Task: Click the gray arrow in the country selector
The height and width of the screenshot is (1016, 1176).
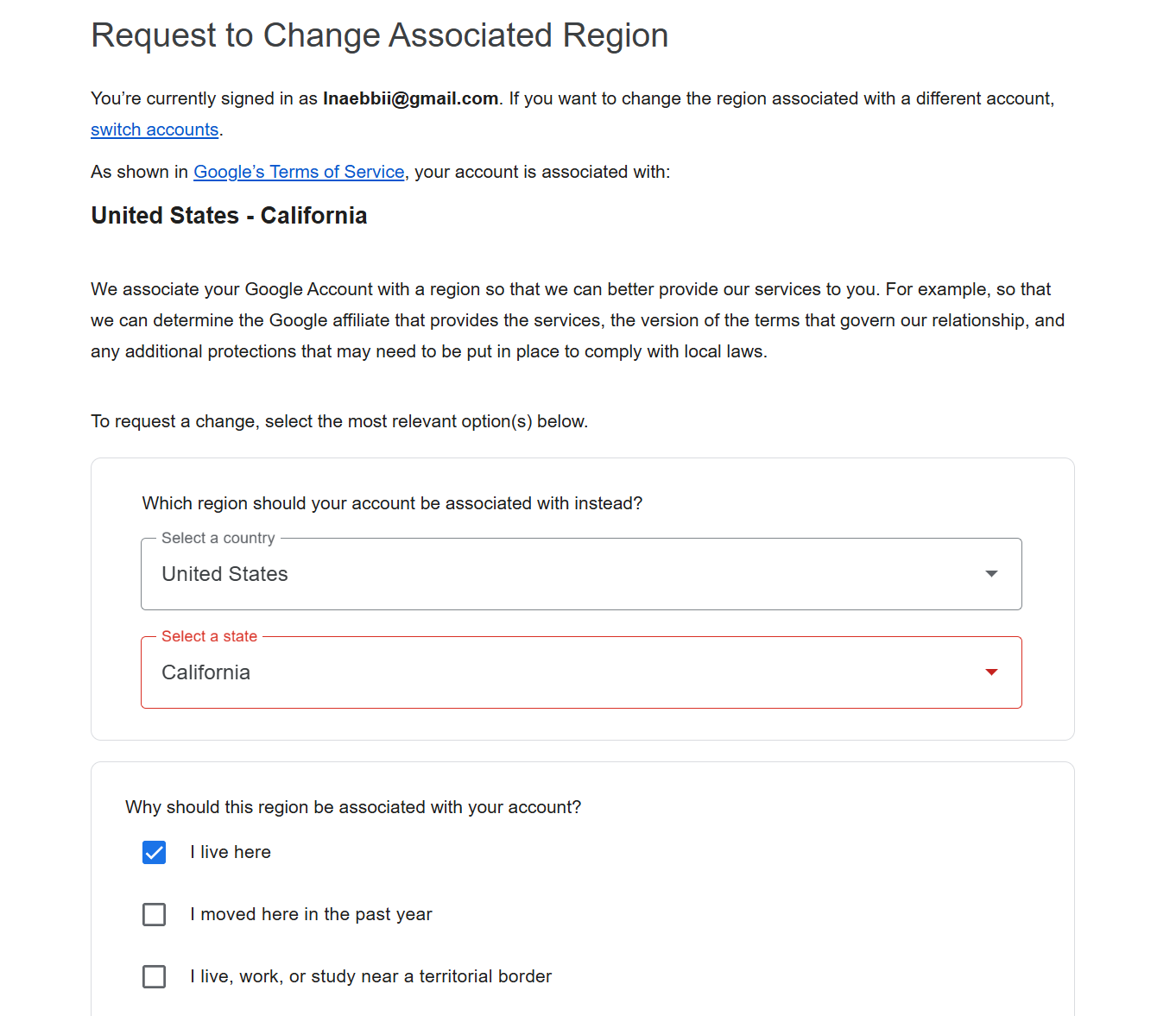Action: click(x=991, y=574)
